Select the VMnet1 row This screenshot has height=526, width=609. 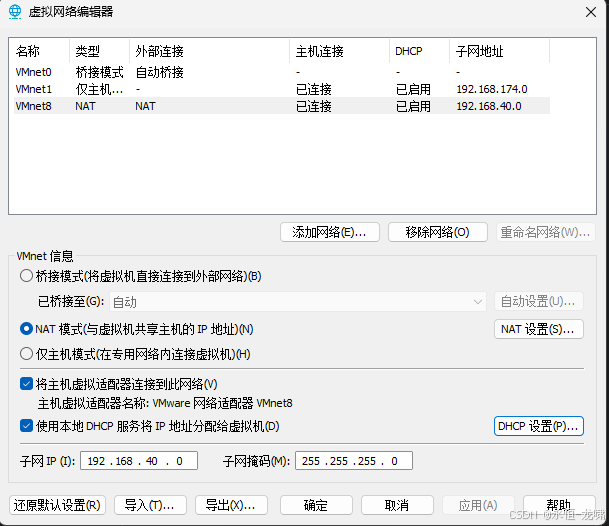[x=282, y=89]
